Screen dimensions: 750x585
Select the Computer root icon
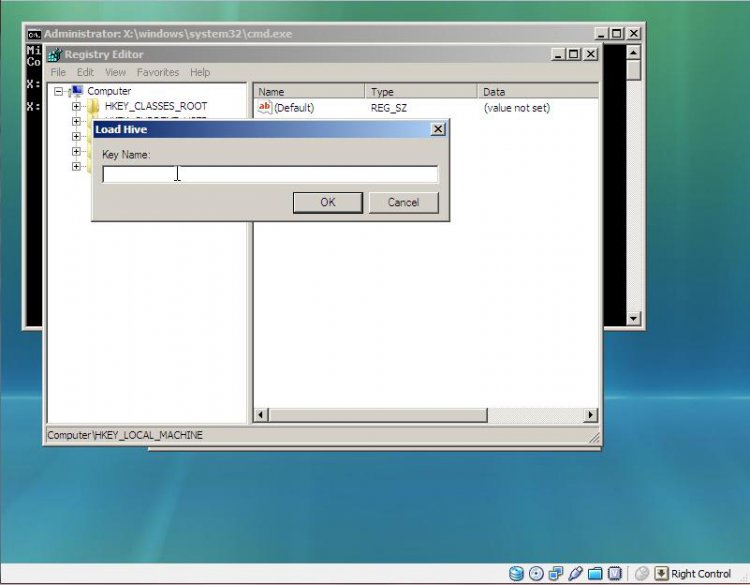point(77,91)
